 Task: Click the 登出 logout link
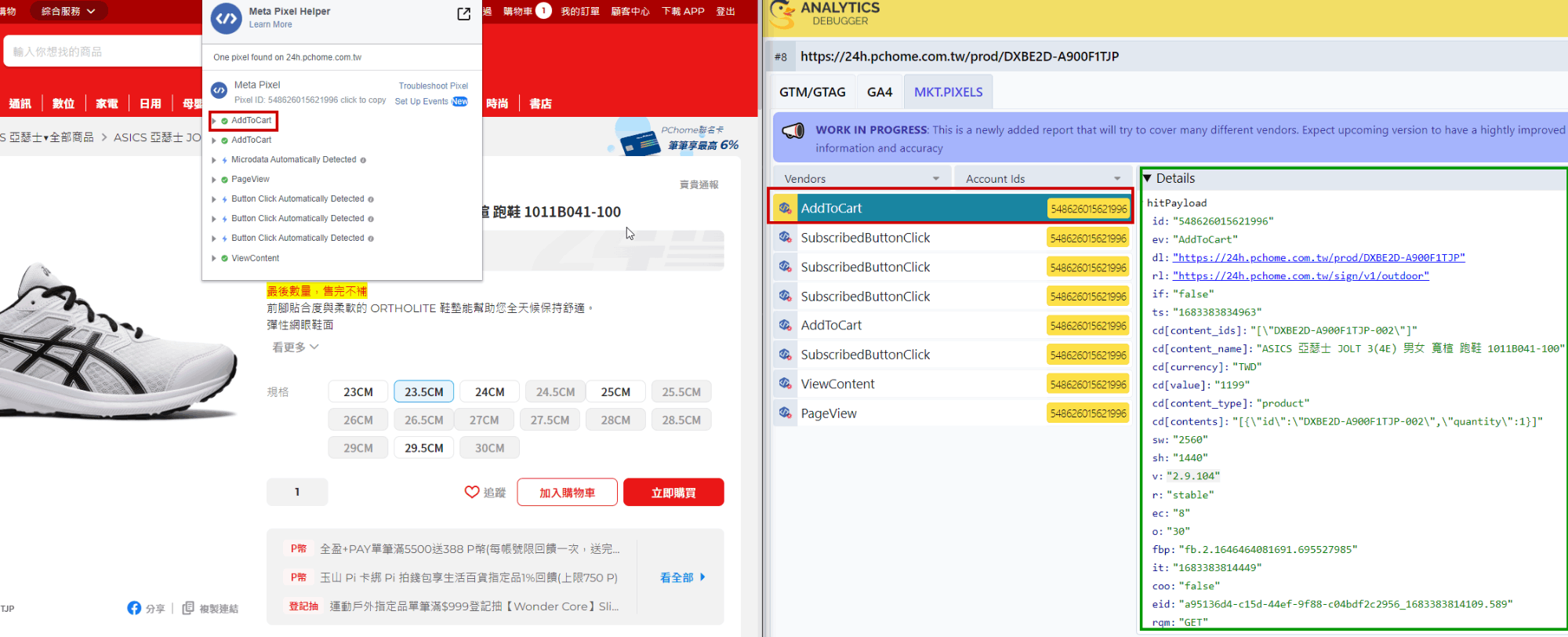pos(726,11)
